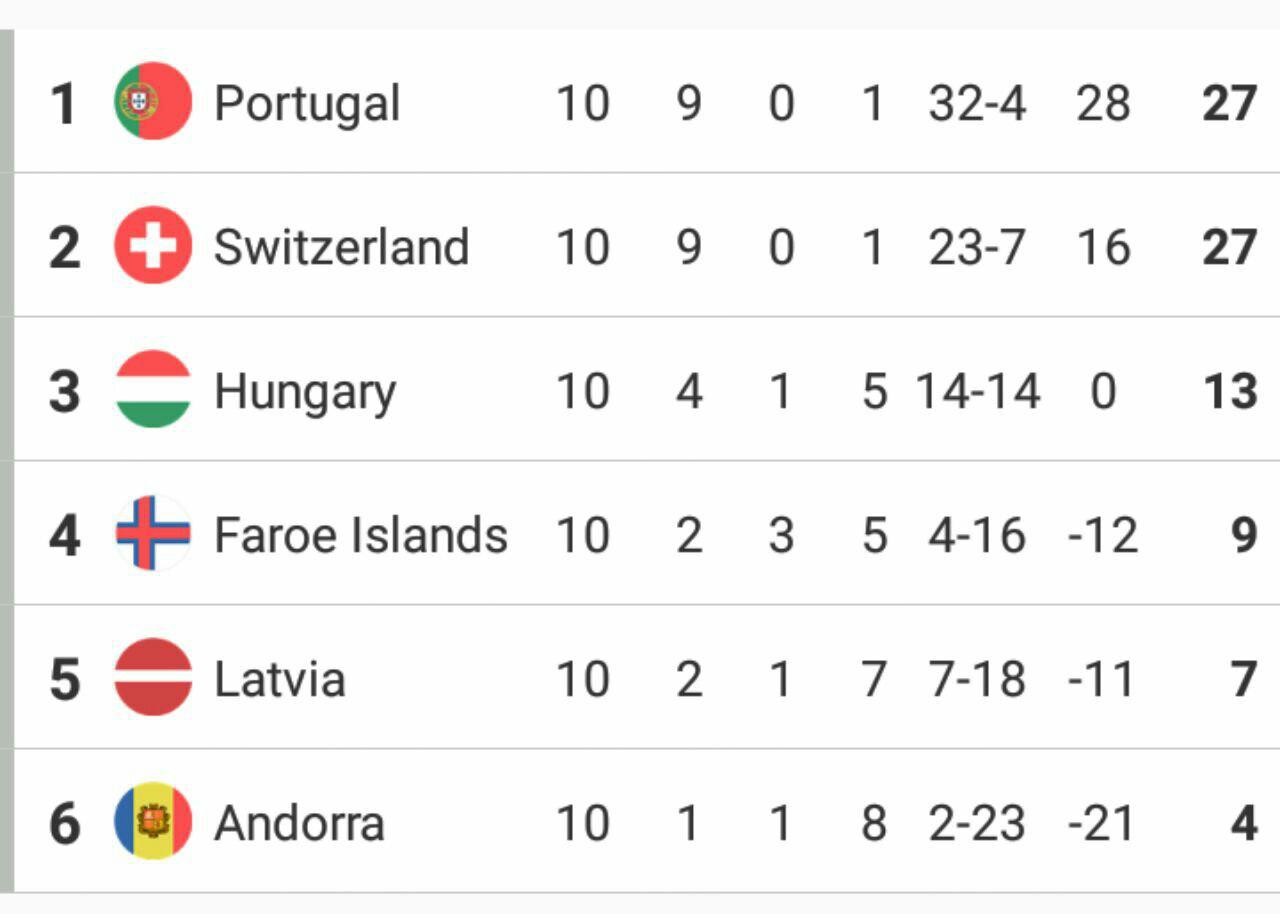The height and width of the screenshot is (914, 1280).
Task: Click Andorra's 2-23 goals record
Action: [x=977, y=823]
